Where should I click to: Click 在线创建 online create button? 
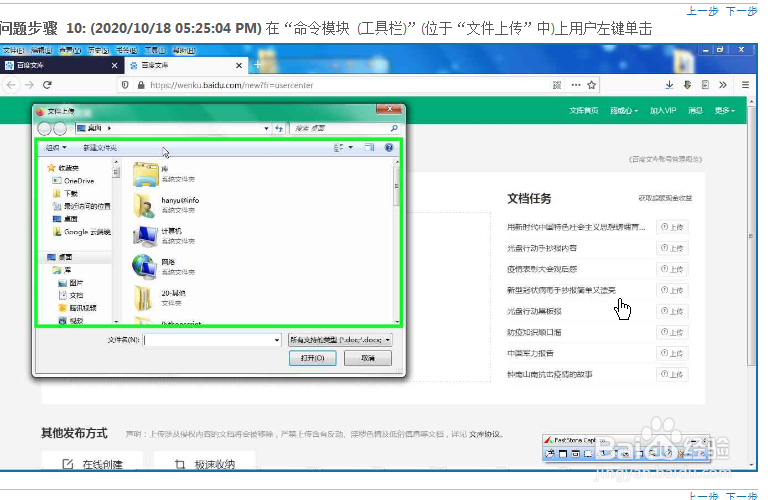click(92, 463)
